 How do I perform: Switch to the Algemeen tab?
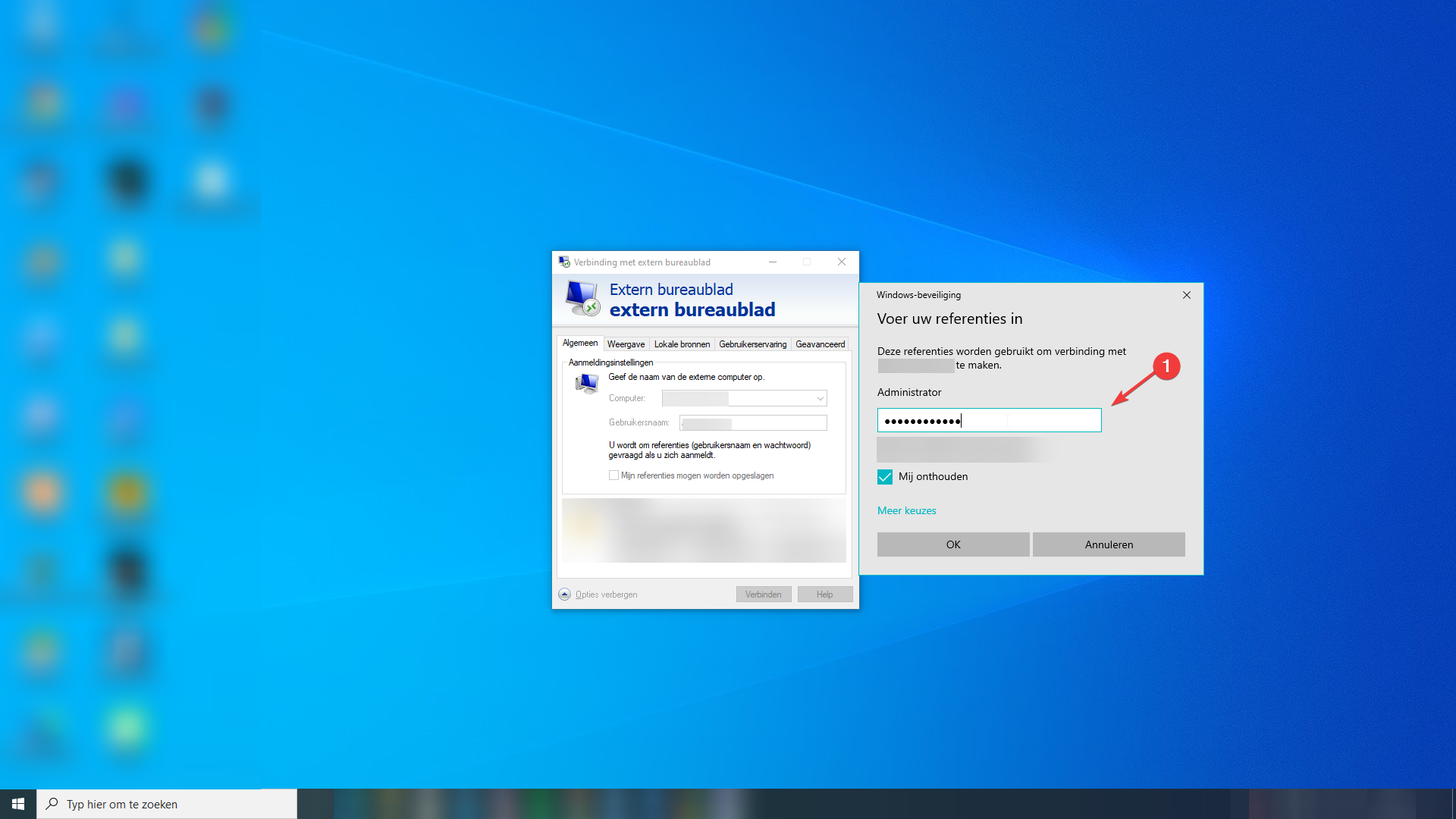pyautogui.click(x=580, y=344)
